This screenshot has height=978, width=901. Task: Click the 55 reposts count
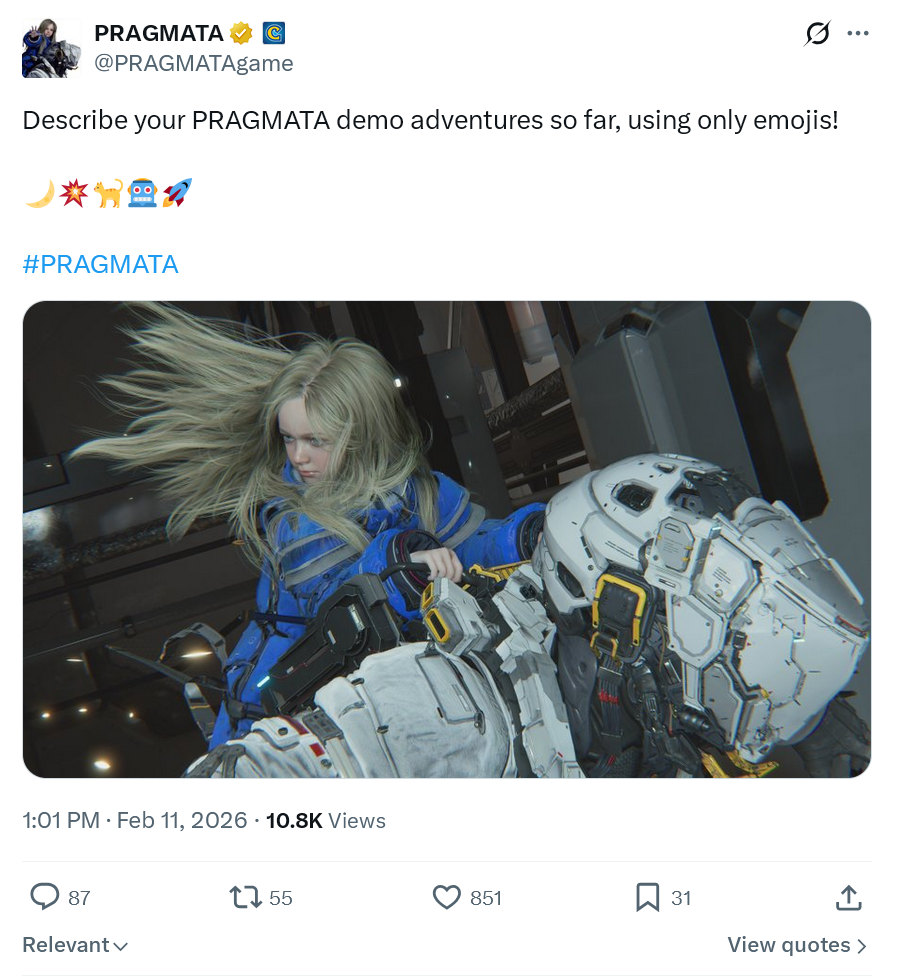point(281,898)
